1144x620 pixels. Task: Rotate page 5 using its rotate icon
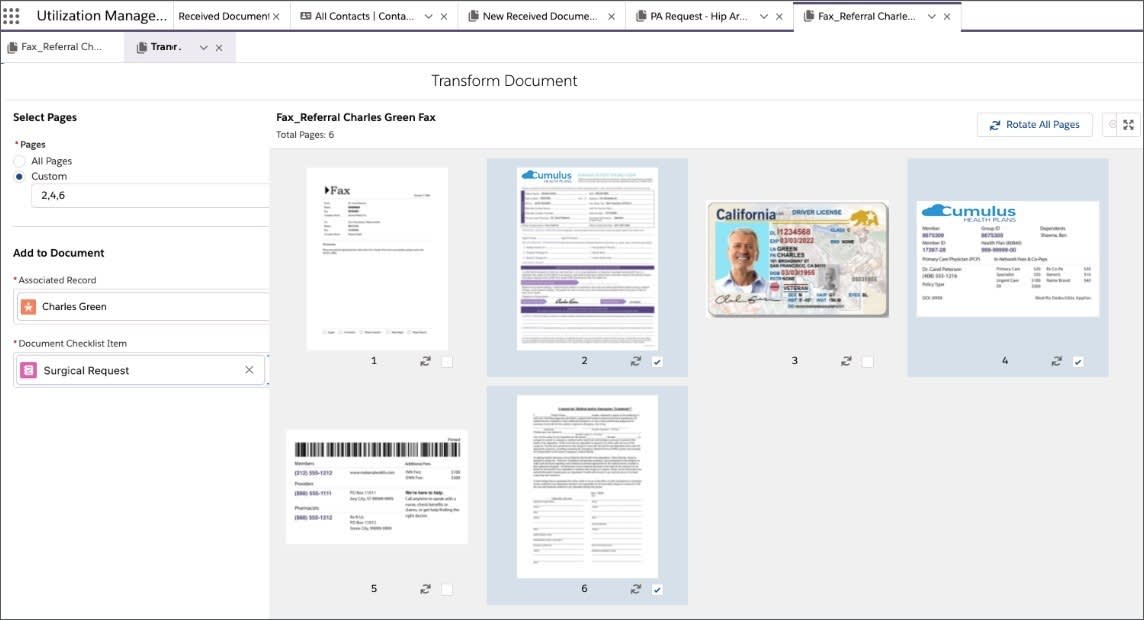coord(425,589)
